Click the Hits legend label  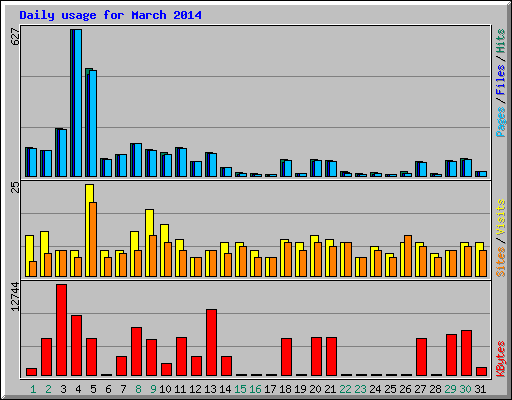pos(500,41)
